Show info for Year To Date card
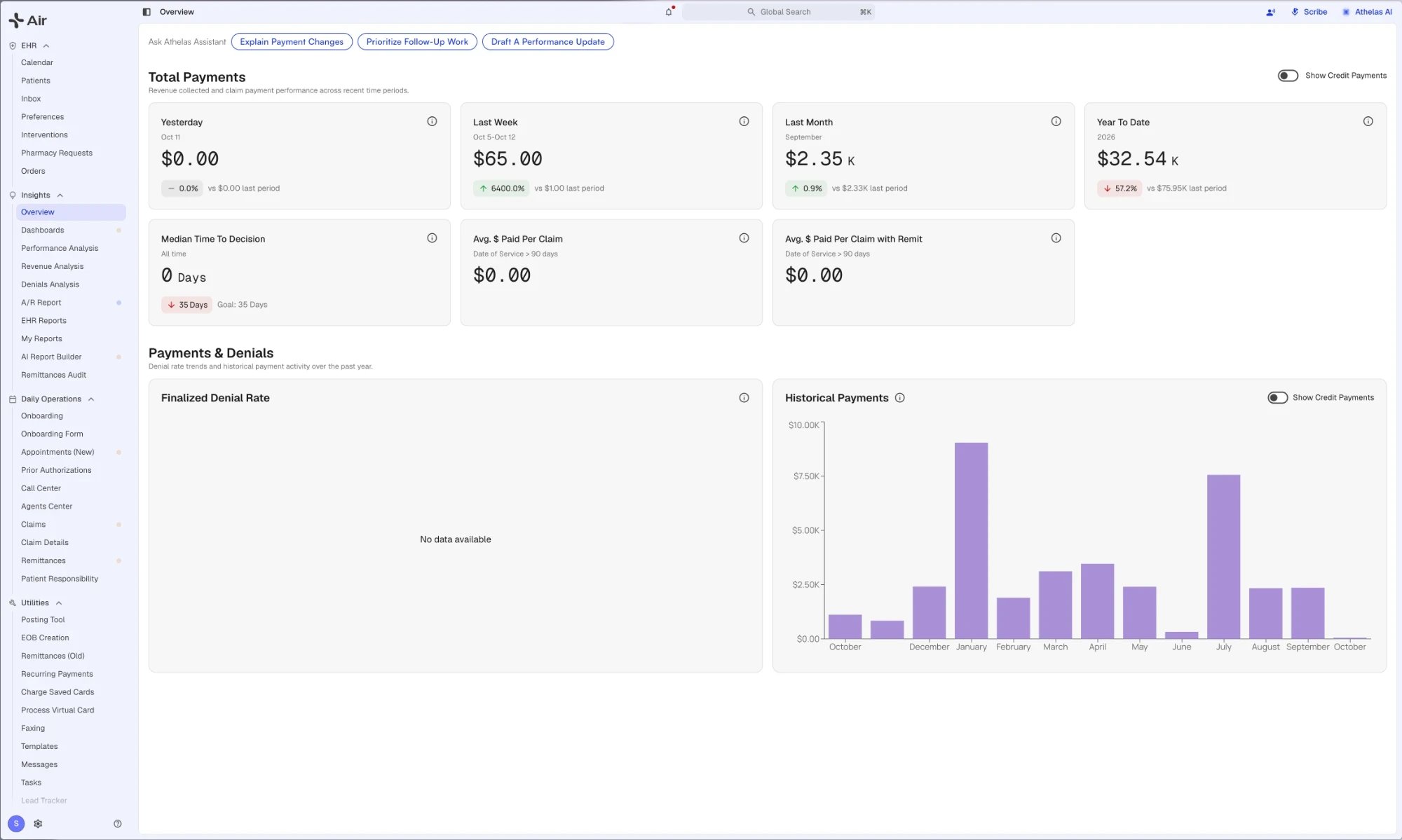The height and width of the screenshot is (840, 1402). pos(1368,121)
